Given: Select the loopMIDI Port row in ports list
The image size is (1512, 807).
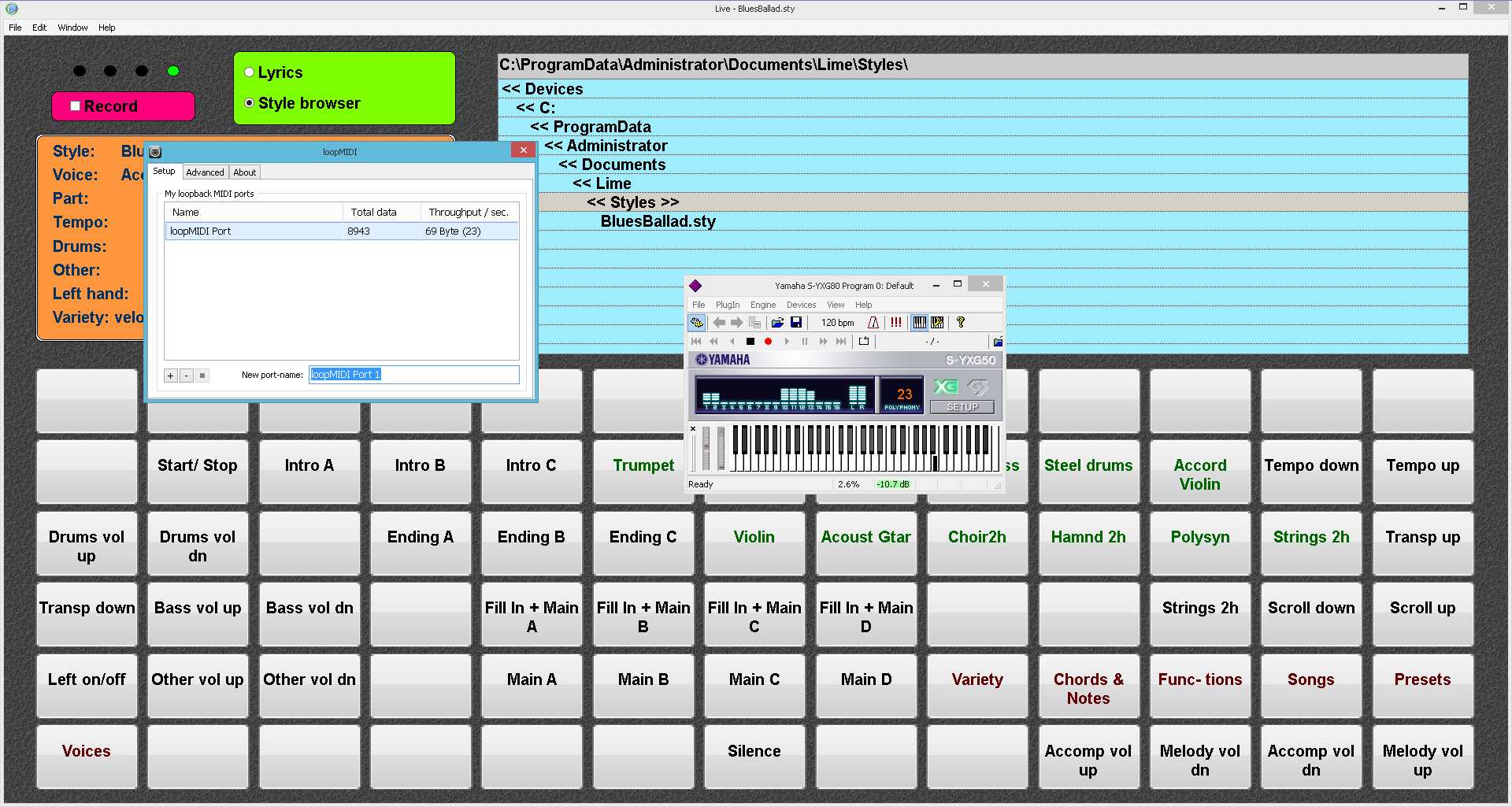Looking at the screenshot, I should pos(342,231).
